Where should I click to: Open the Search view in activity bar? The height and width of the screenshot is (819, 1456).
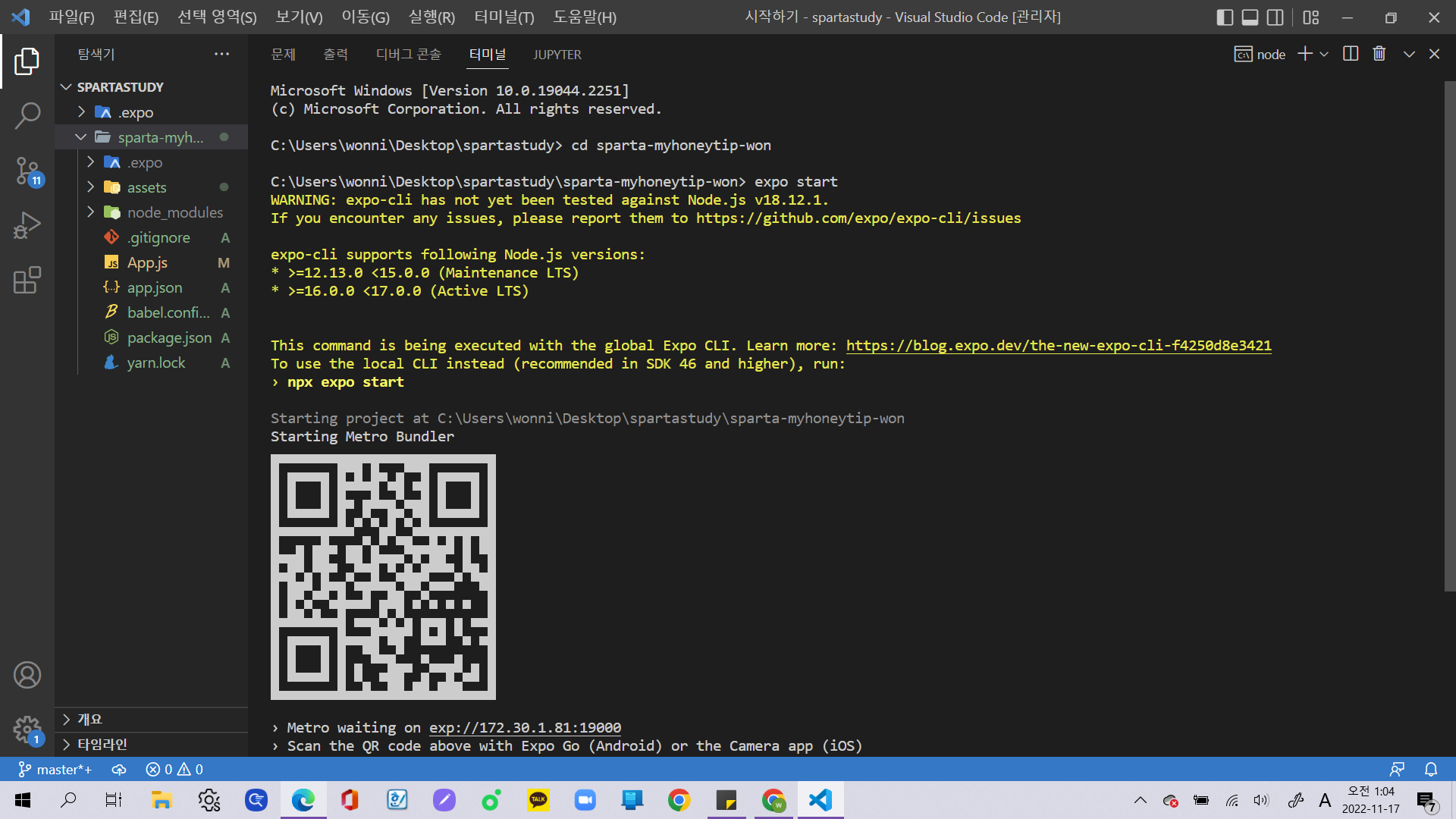pyautogui.click(x=27, y=116)
